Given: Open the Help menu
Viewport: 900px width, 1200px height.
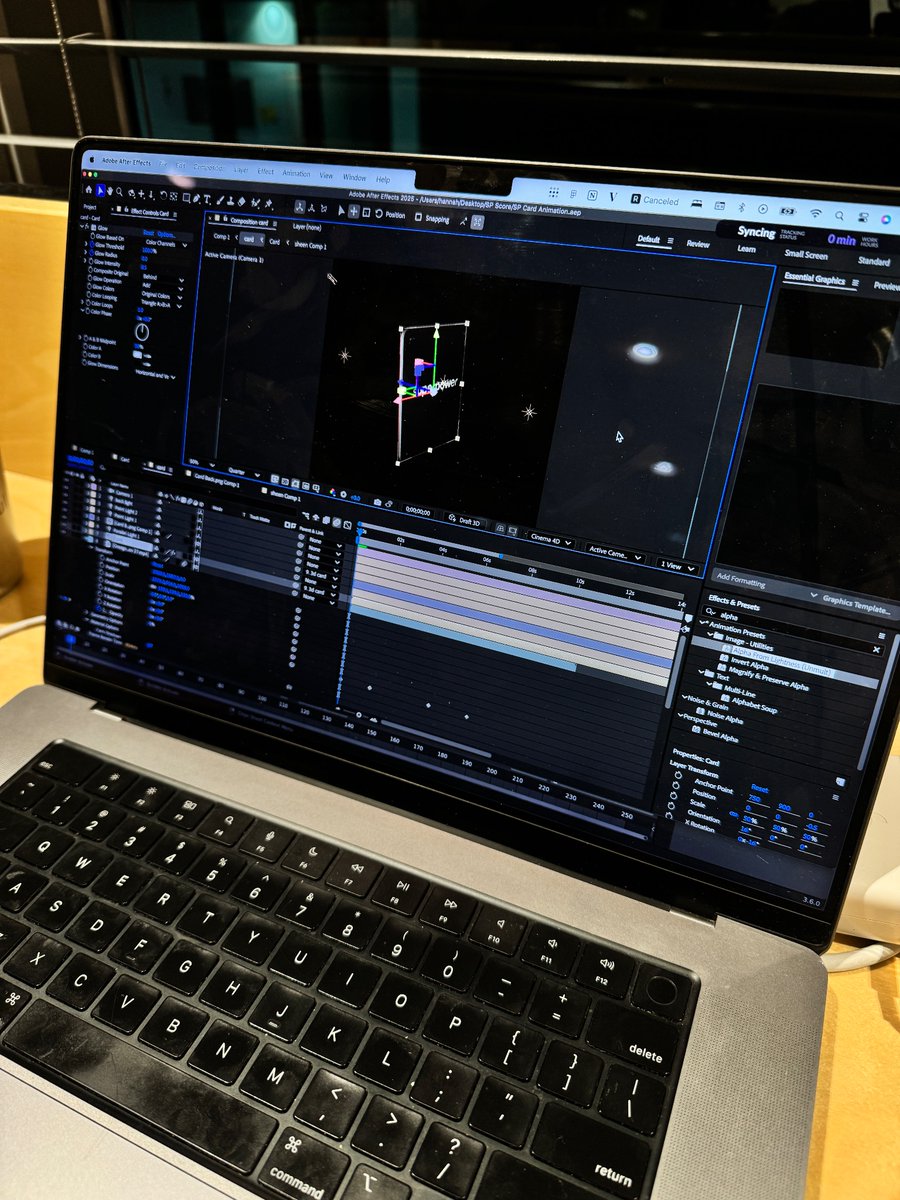Looking at the screenshot, I should pyautogui.click(x=383, y=179).
